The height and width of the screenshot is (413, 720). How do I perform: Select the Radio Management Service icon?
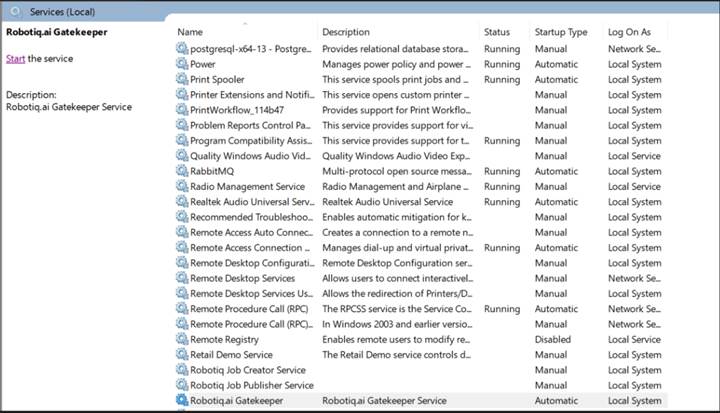coord(182,186)
